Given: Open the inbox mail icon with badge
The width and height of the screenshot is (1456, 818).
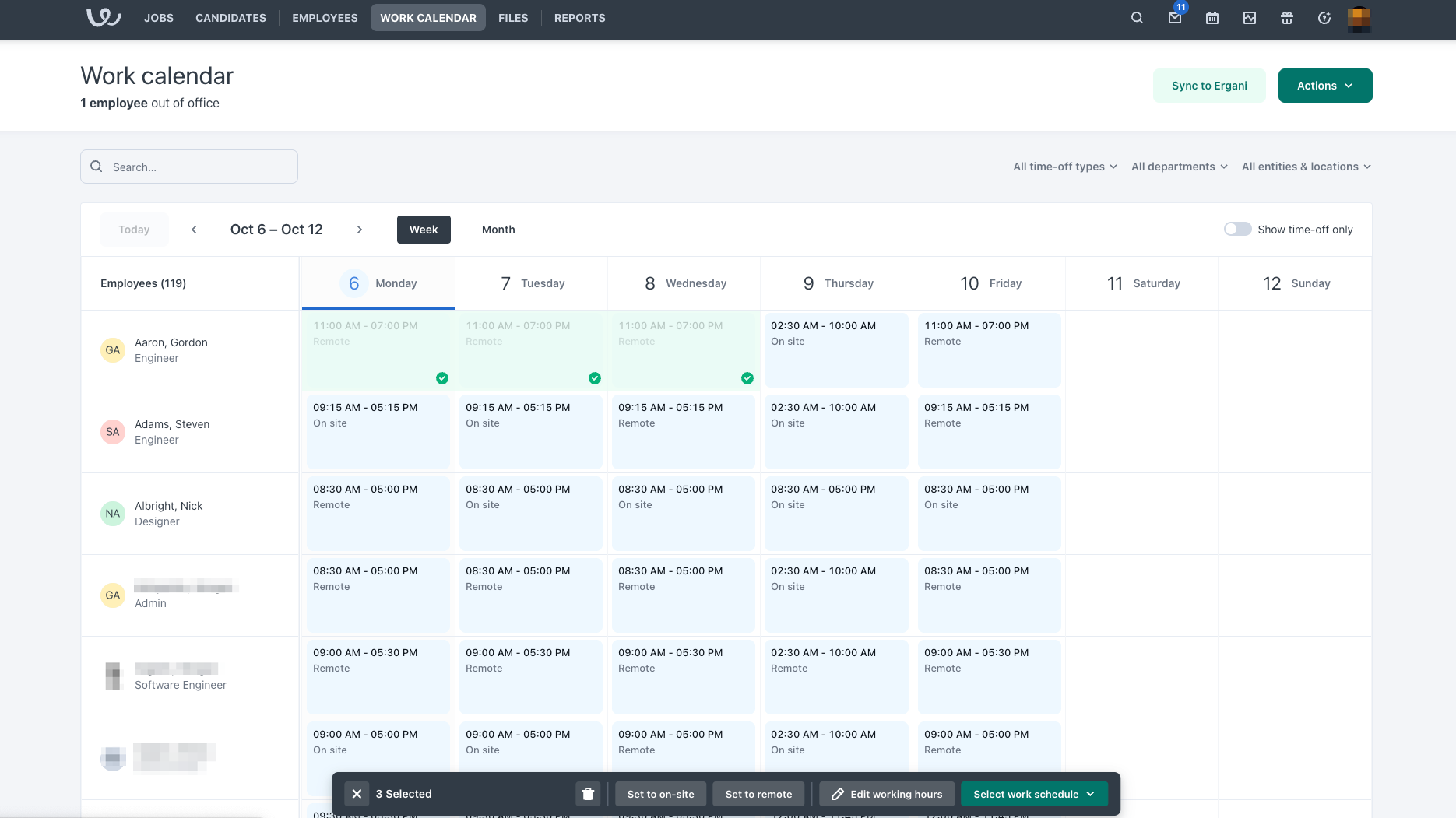Looking at the screenshot, I should click(x=1175, y=18).
